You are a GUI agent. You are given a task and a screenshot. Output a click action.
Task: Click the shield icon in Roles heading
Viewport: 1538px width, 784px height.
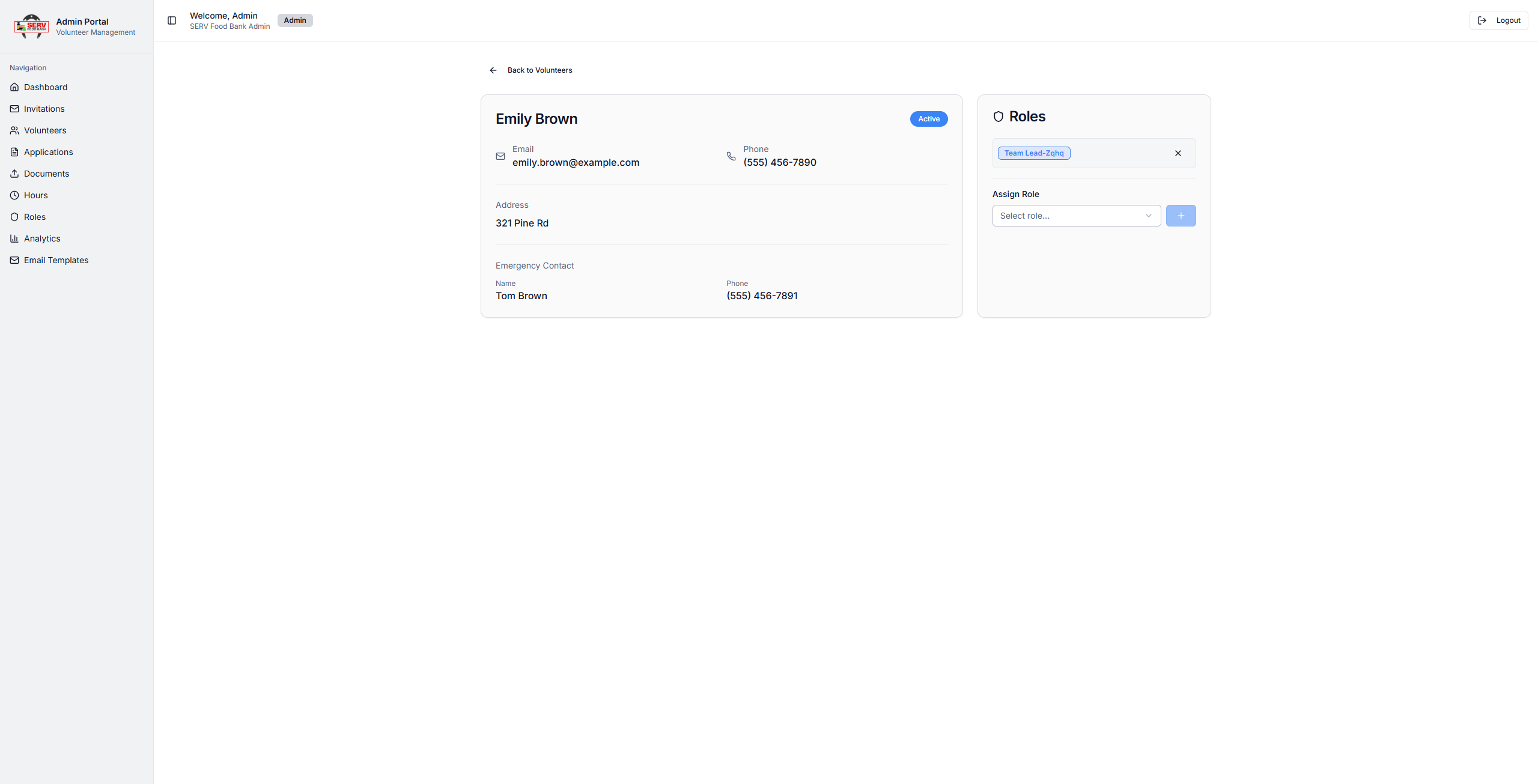(998, 117)
